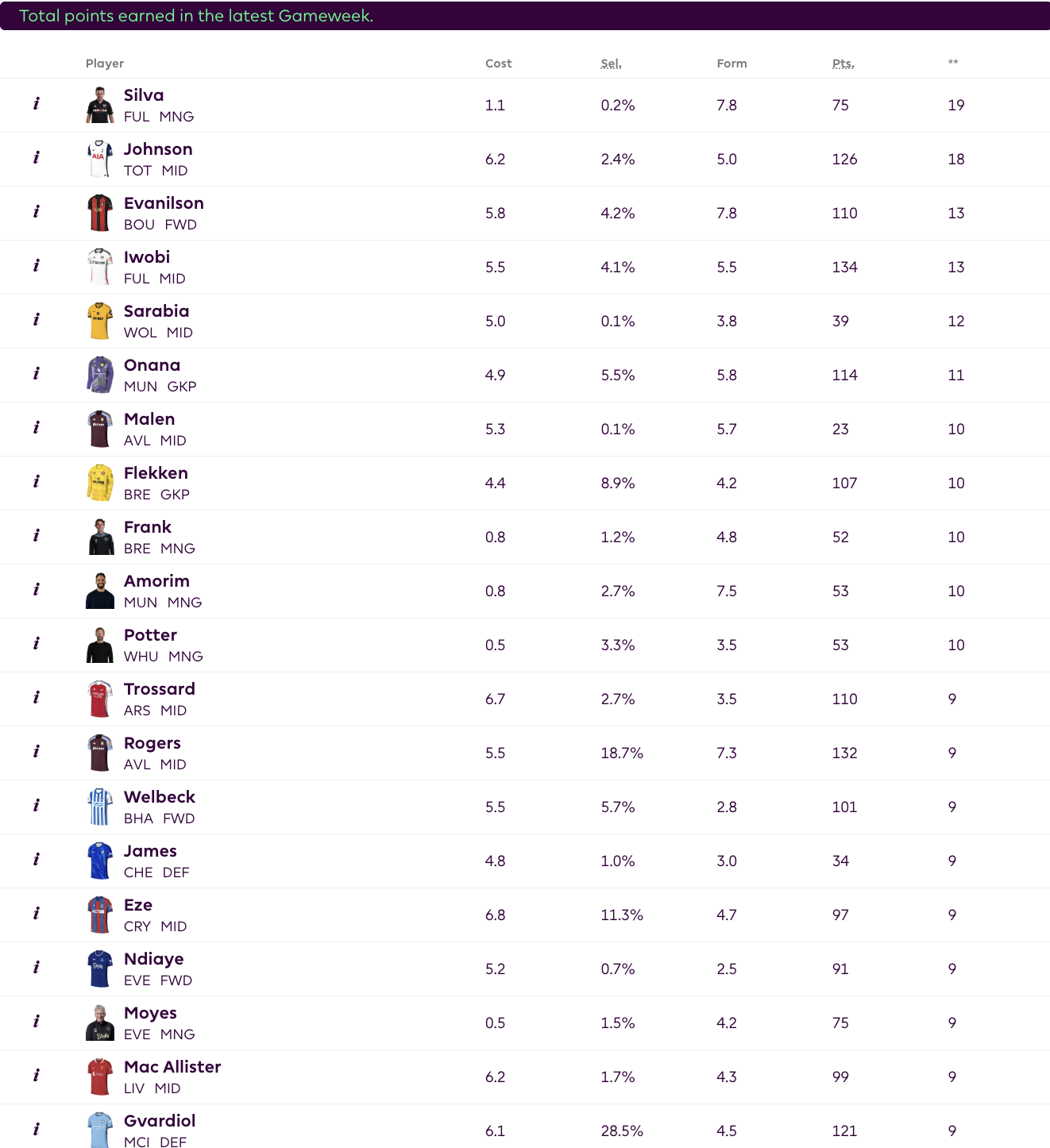Click Moyes' manager photo
Image resolution: width=1050 pixels, height=1148 pixels.
point(100,1023)
